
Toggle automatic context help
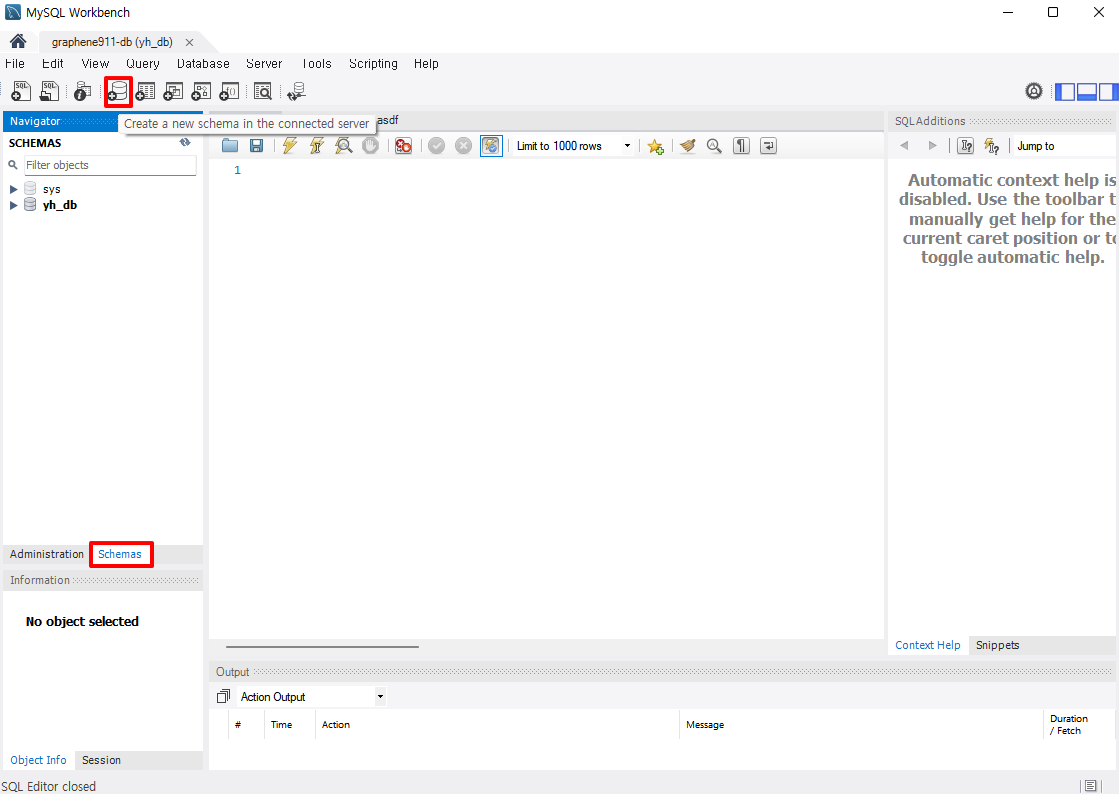click(992, 146)
